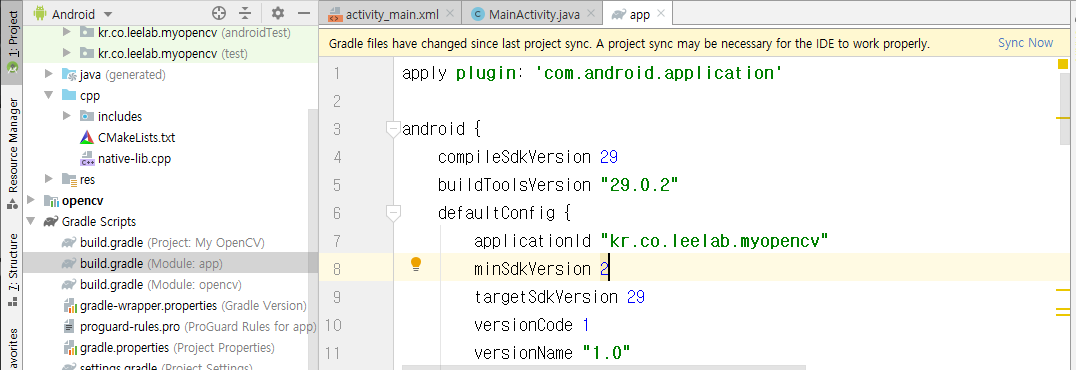Click the includes folder icon
The height and width of the screenshot is (370, 1076).
click(x=87, y=116)
